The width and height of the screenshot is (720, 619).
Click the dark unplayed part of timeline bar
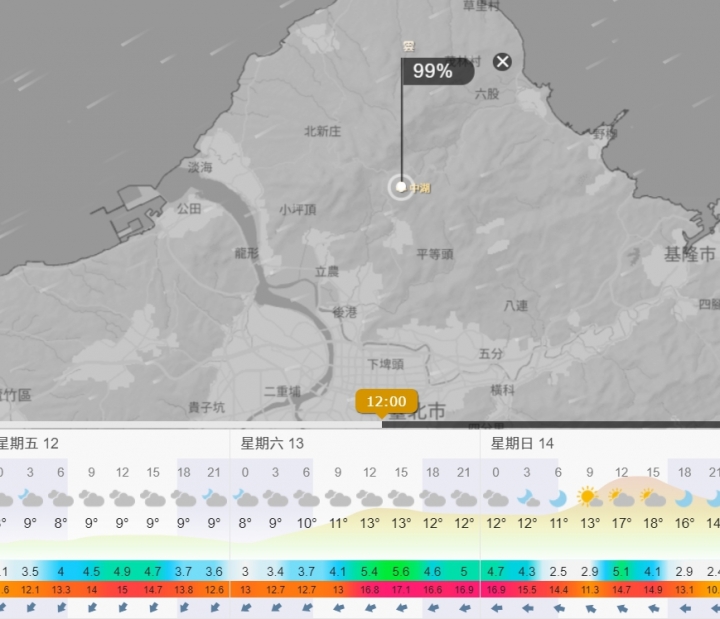(x=551, y=425)
